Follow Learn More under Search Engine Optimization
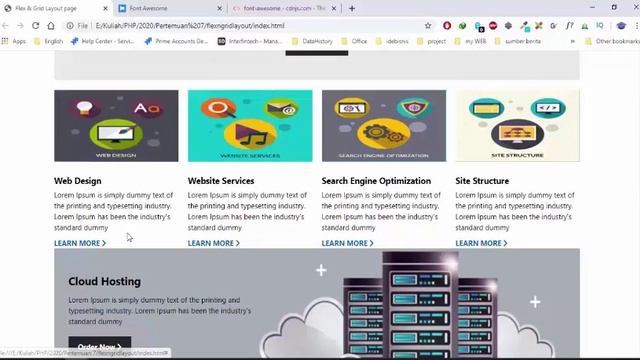 348,243
